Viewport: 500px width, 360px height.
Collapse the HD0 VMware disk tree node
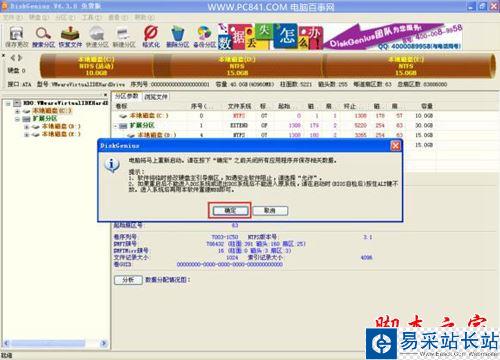coord(8,104)
